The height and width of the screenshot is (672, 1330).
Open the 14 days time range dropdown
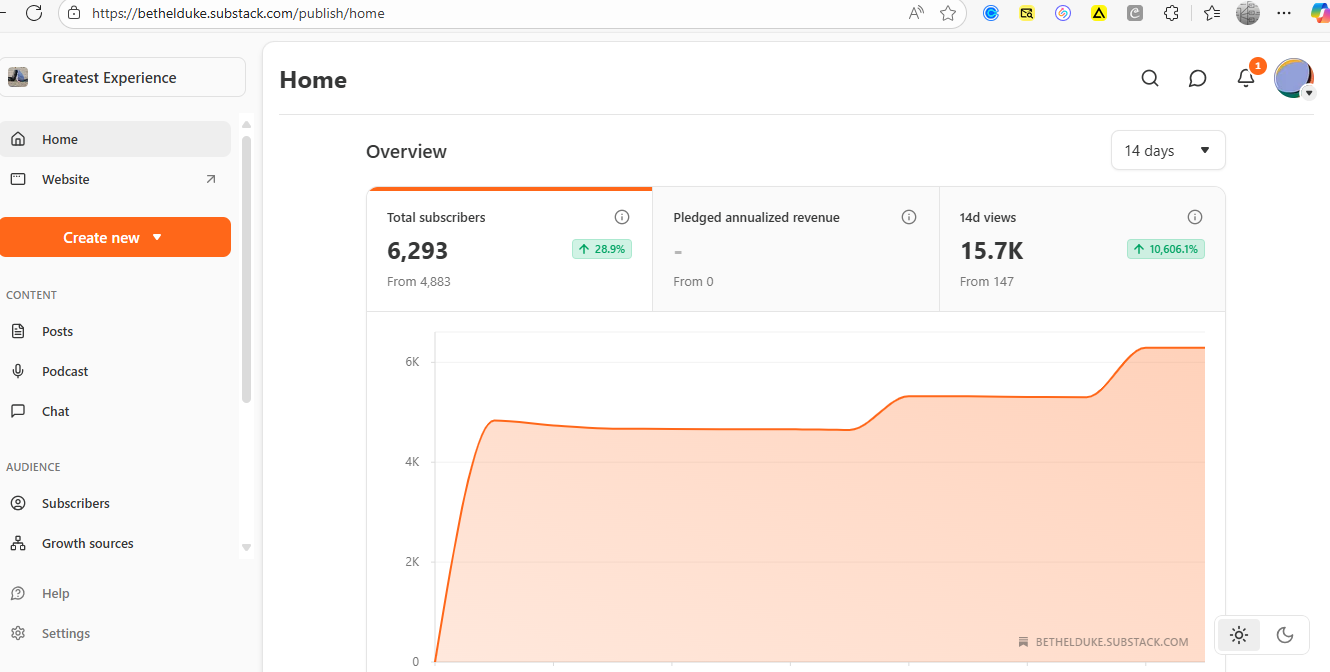1167,150
